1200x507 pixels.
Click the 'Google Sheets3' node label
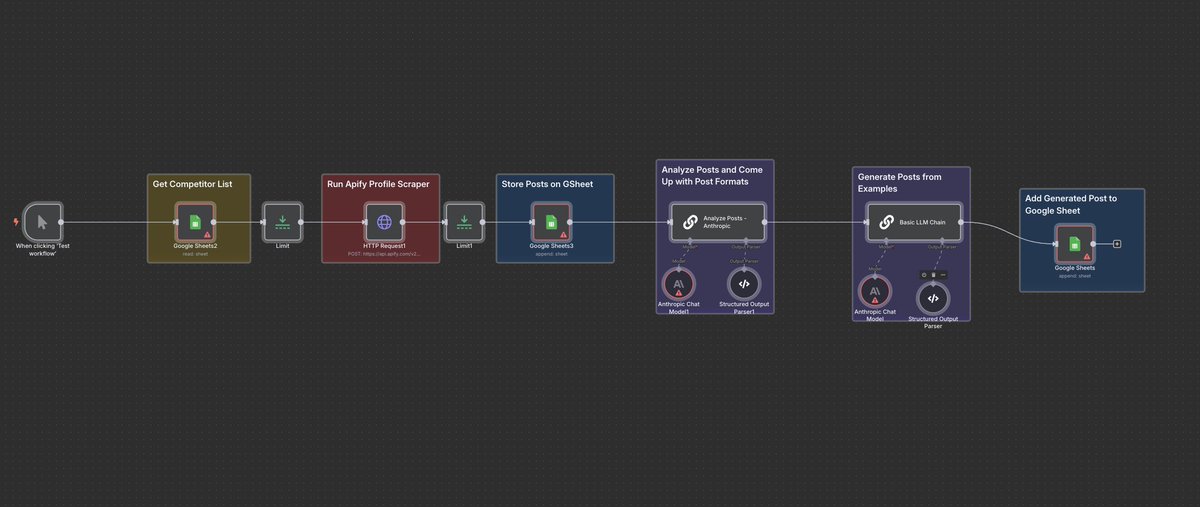551,246
